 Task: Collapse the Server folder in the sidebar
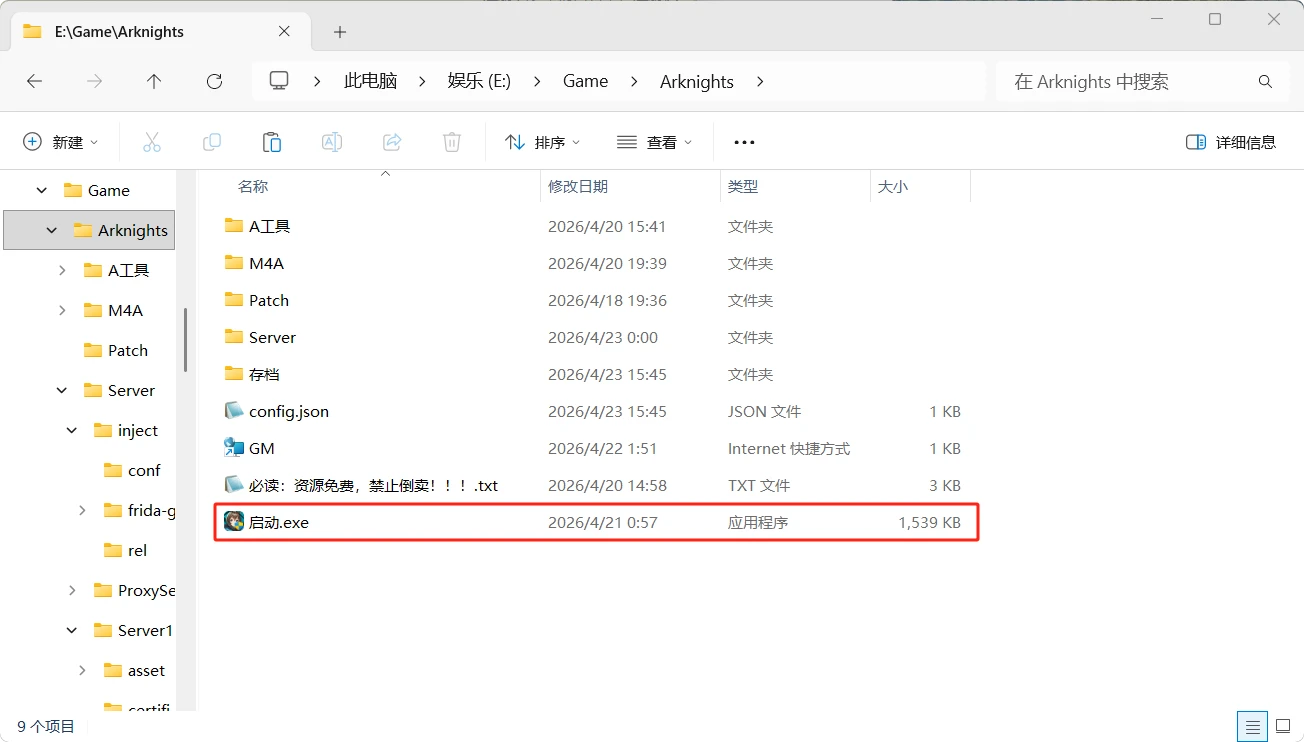[61, 390]
